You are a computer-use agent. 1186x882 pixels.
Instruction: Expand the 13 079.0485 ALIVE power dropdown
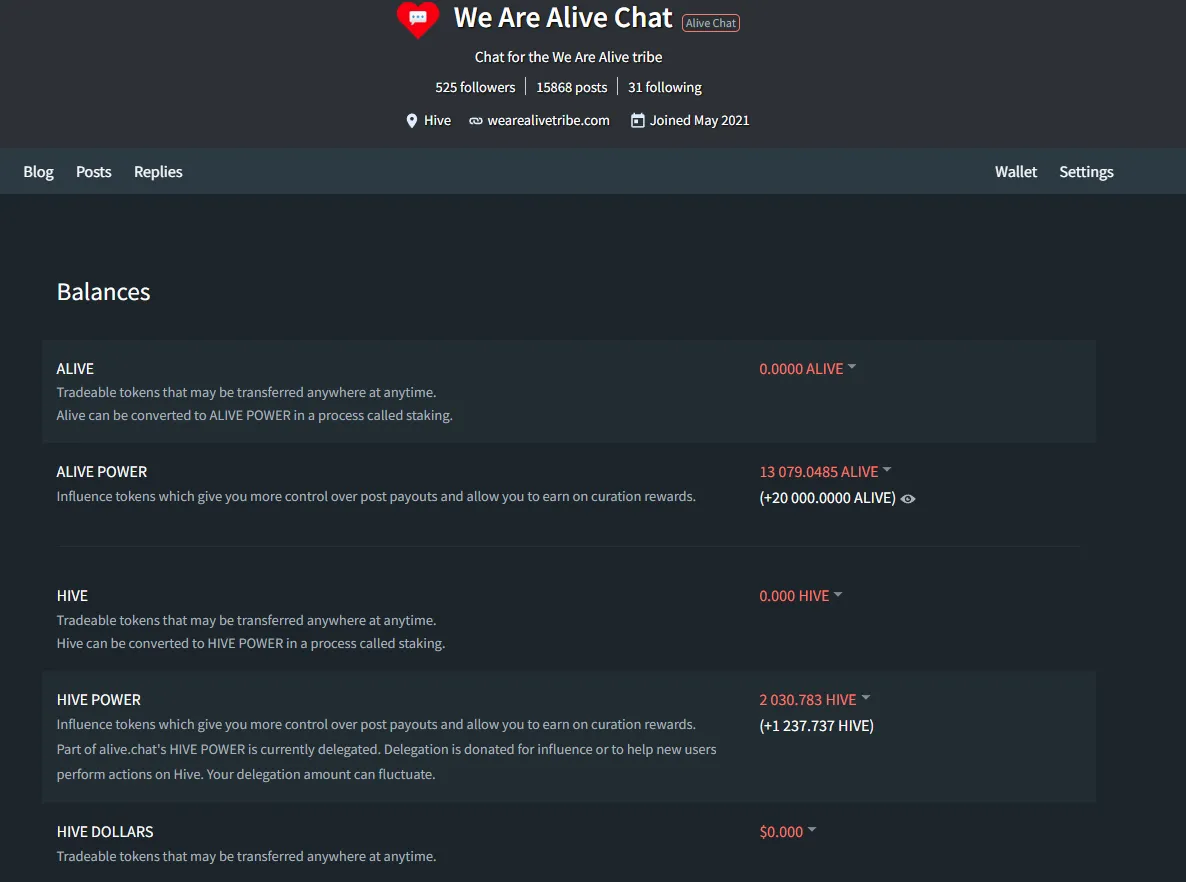tap(825, 471)
